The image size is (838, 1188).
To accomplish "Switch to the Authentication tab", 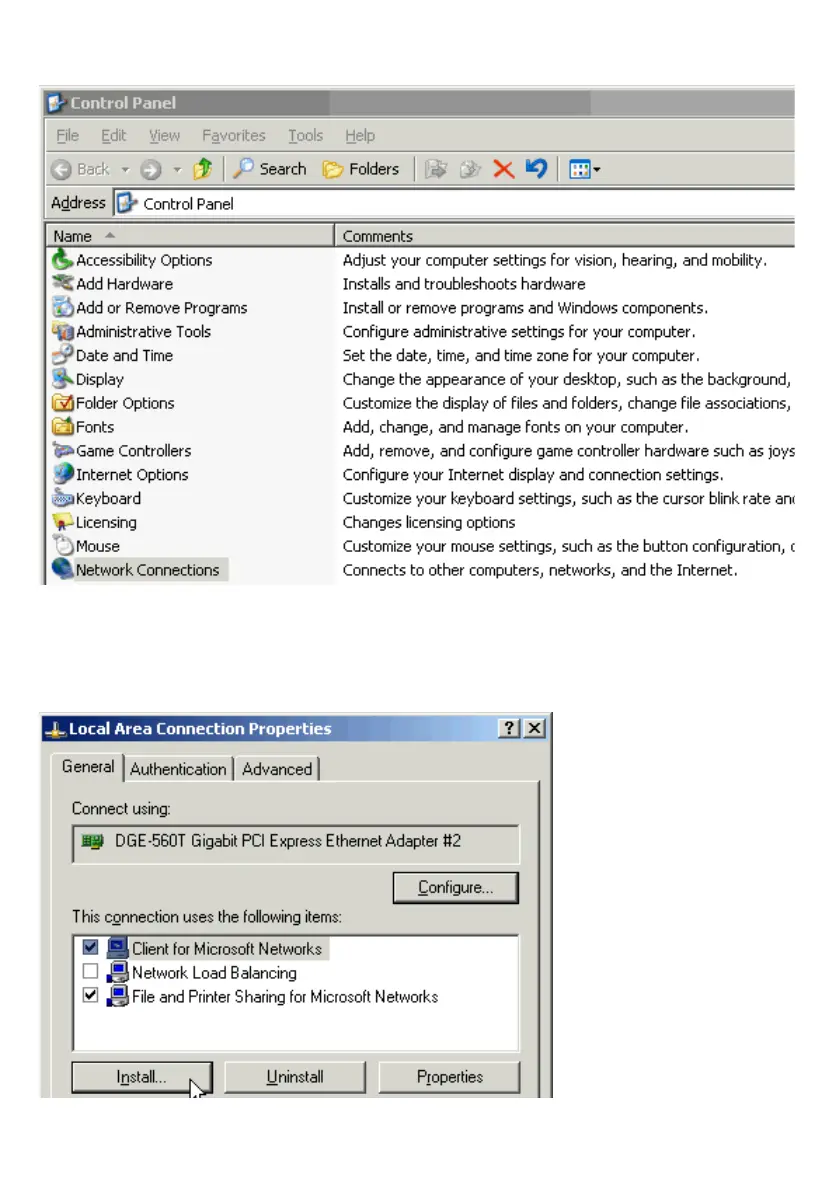I will (x=178, y=769).
